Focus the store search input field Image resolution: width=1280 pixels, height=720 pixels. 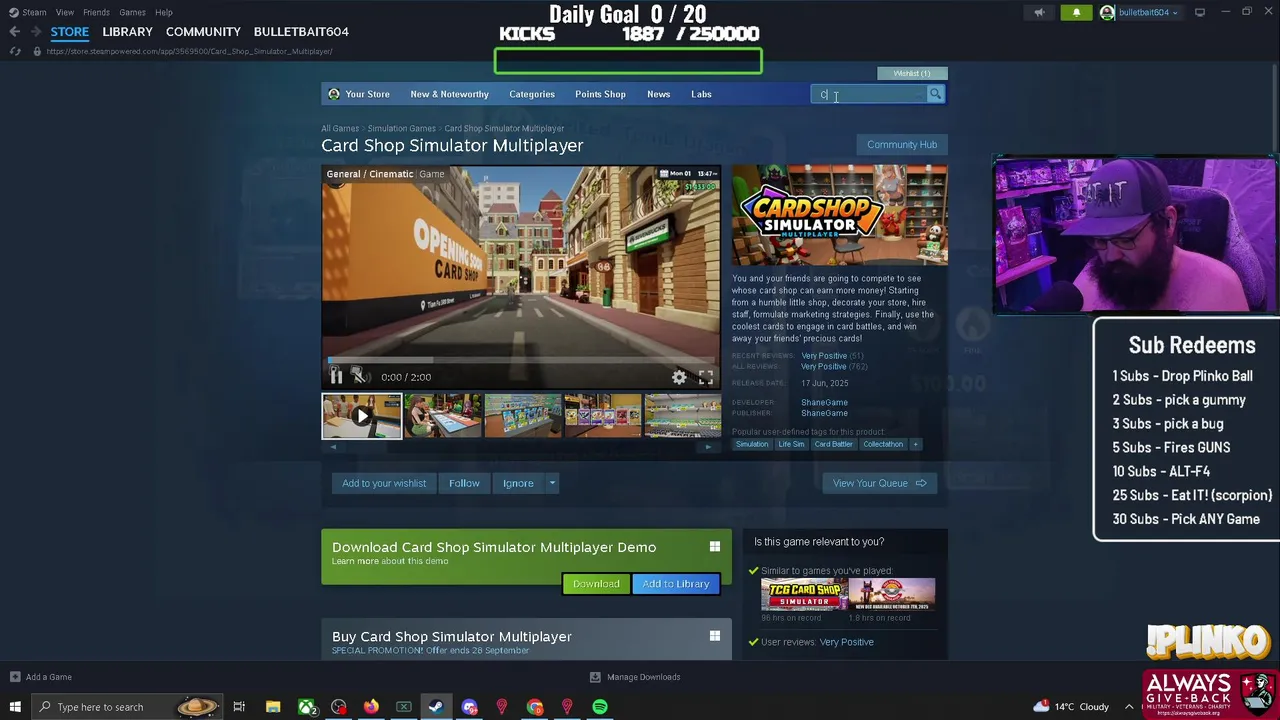870,94
